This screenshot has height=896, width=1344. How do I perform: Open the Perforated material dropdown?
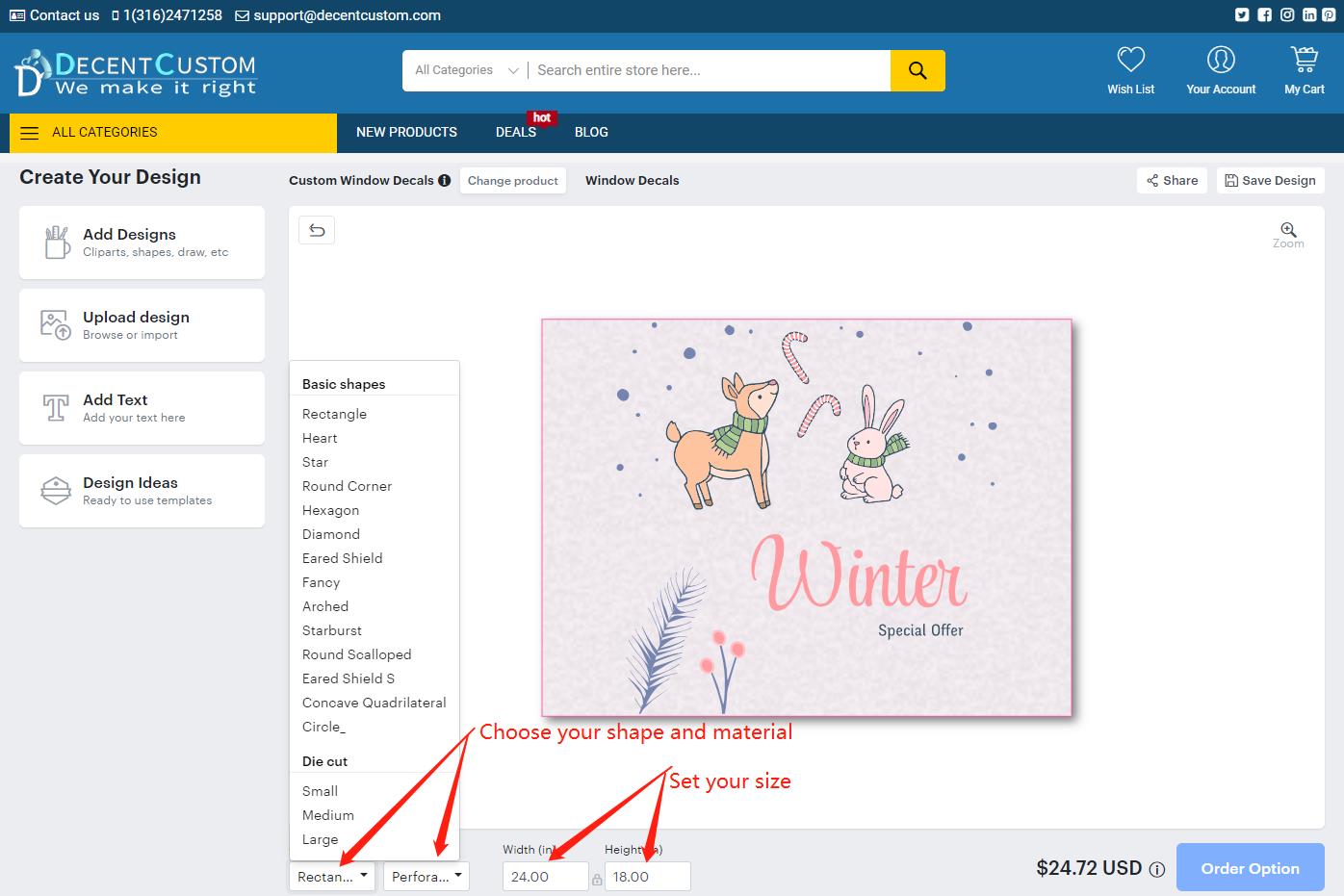coord(426,877)
